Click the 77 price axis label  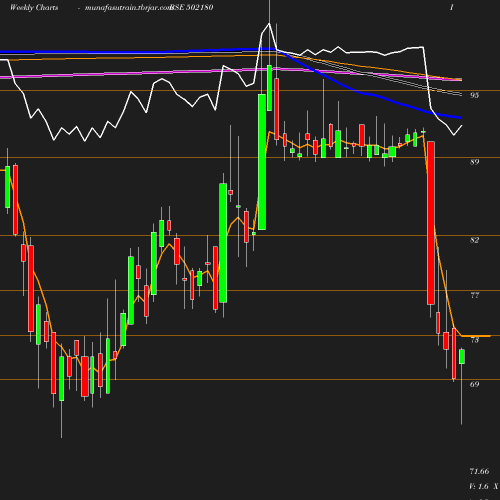(474, 295)
